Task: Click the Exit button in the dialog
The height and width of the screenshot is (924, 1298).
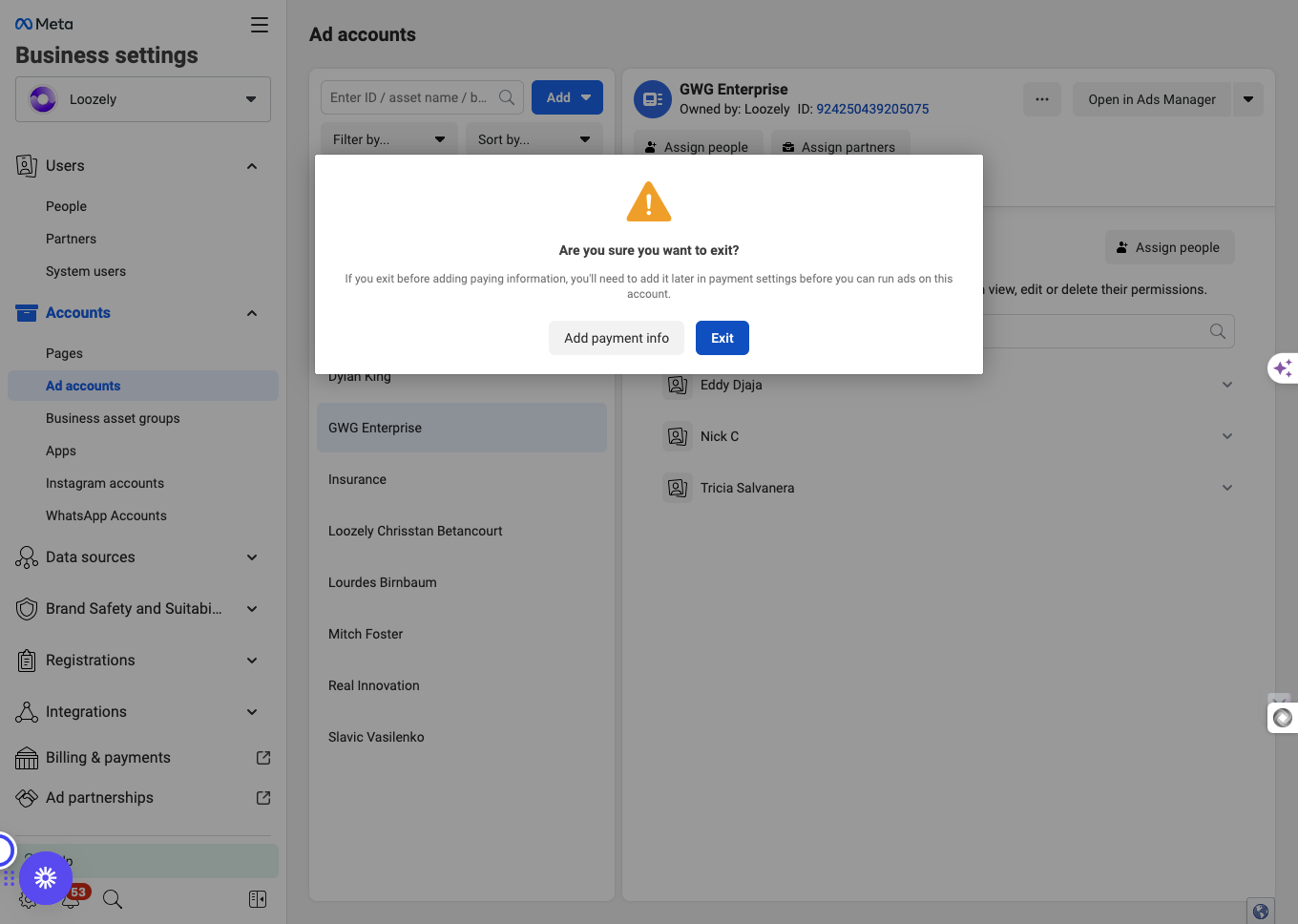Action: pyautogui.click(x=722, y=338)
